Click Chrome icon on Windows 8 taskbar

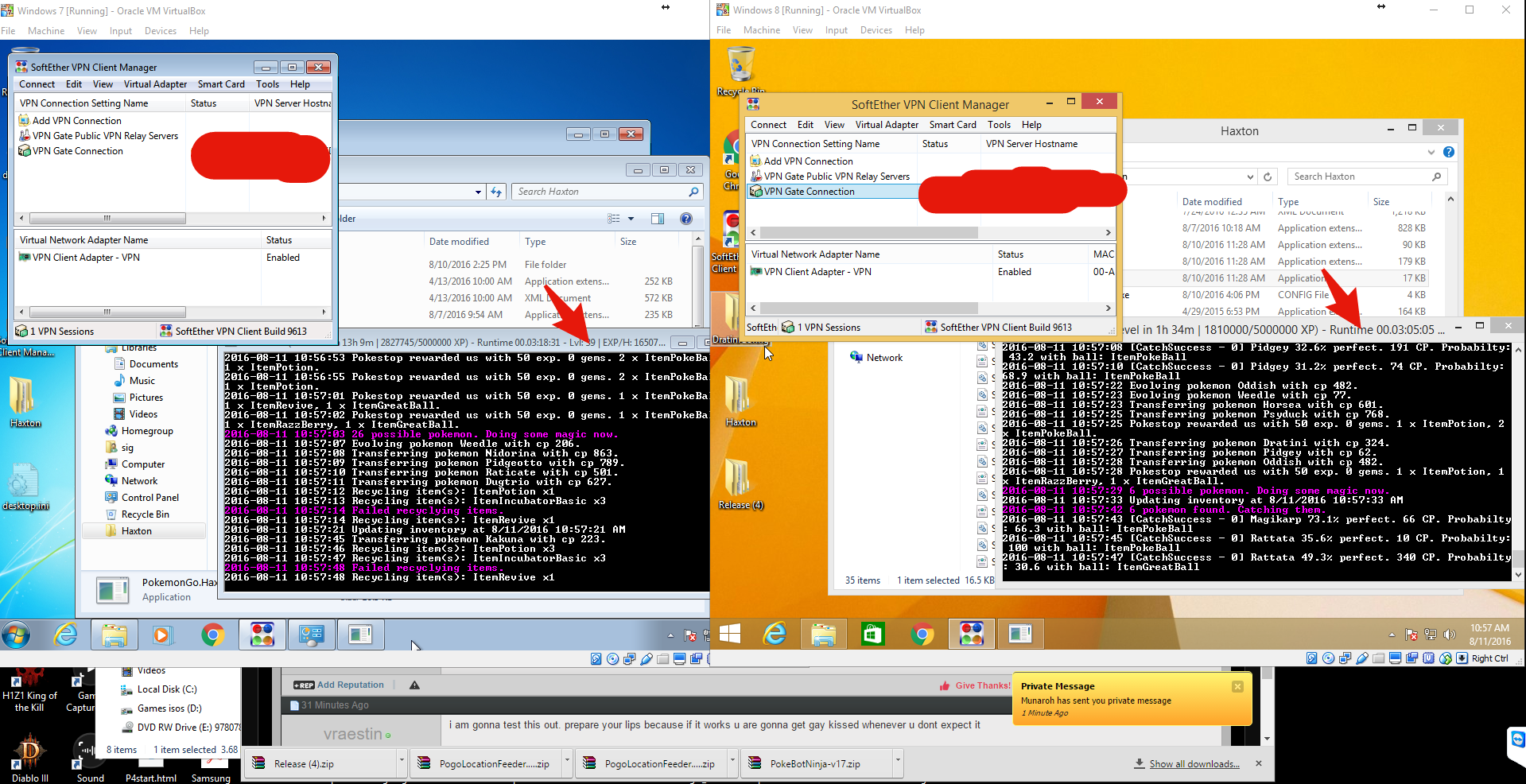[x=922, y=634]
